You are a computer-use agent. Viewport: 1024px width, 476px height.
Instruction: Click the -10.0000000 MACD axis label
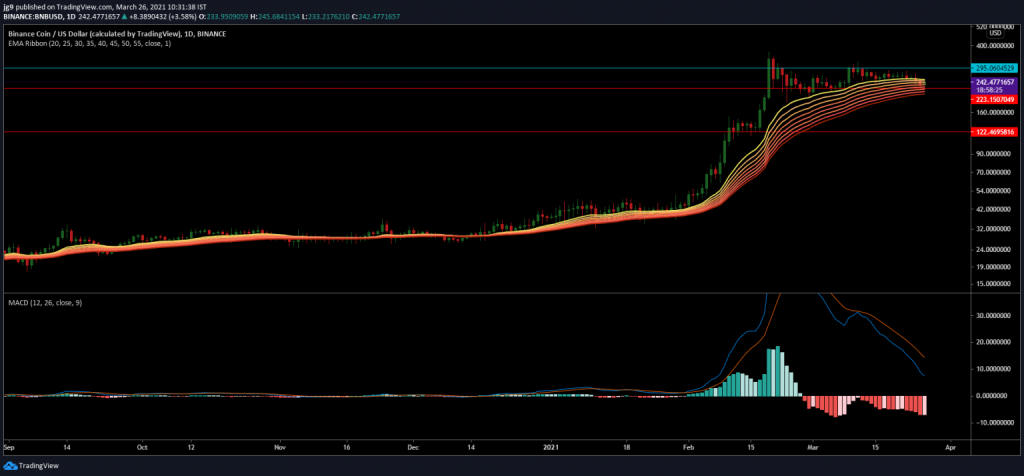(x=993, y=422)
